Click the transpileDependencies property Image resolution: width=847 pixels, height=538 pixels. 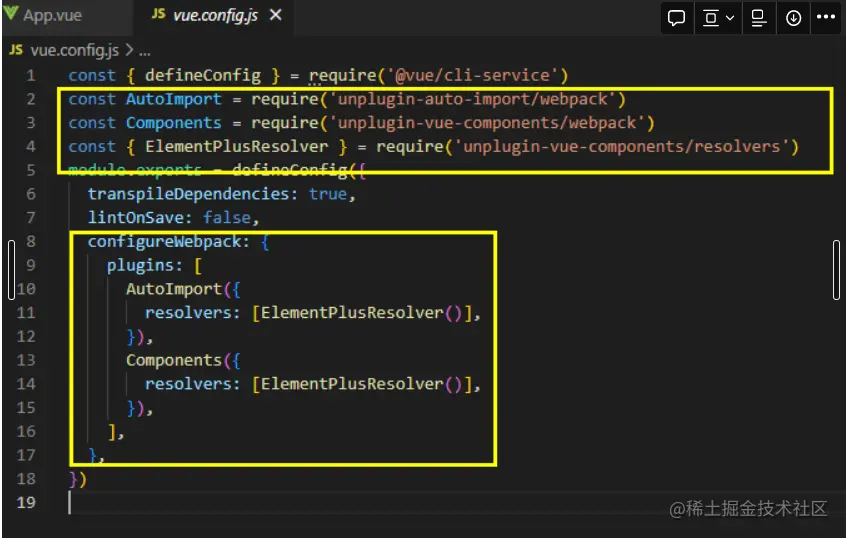189,194
